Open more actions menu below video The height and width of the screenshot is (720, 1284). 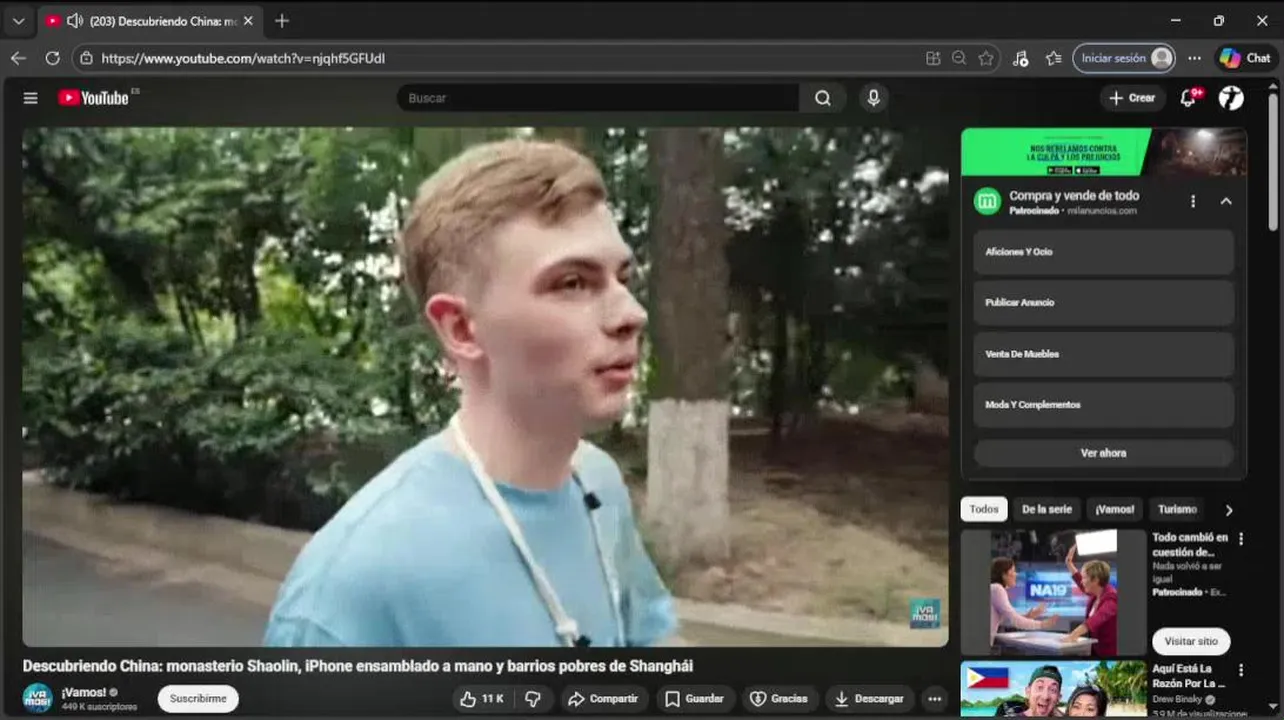pyautogui.click(x=935, y=699)
